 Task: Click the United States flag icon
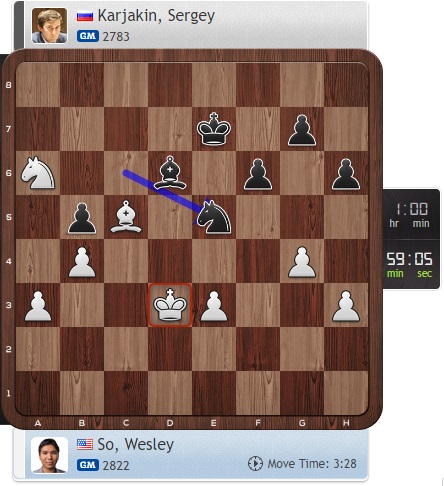[x=85, y=444]
